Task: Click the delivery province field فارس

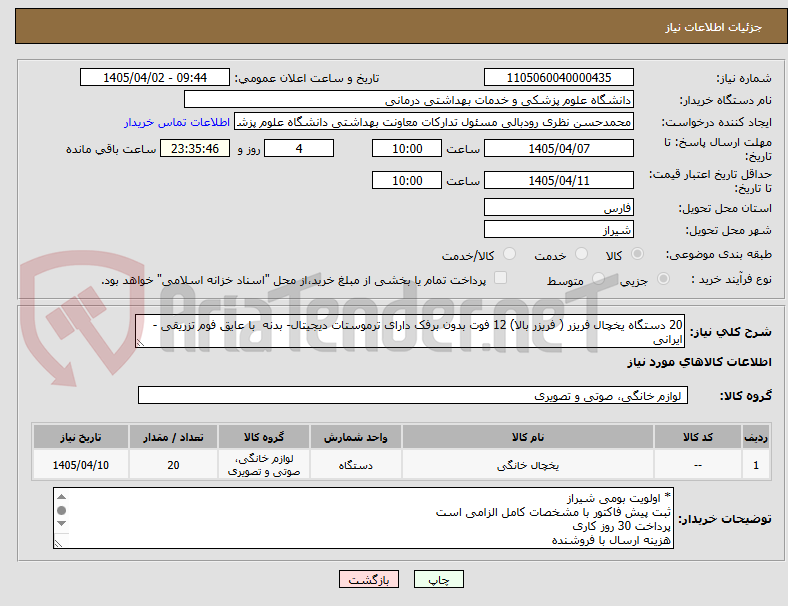Action: click(x=558, y=207)
